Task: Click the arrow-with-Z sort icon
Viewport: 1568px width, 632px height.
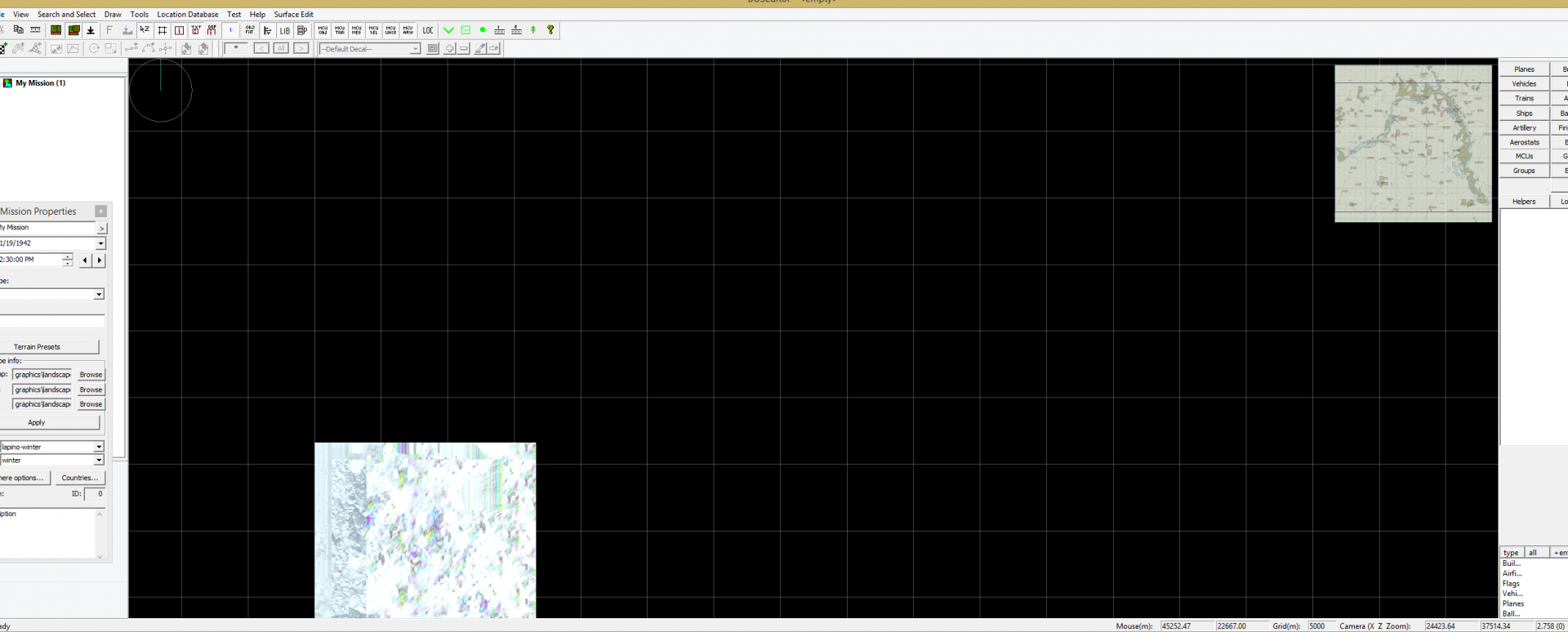Action: pyautogui.click(x=145, y=30)
